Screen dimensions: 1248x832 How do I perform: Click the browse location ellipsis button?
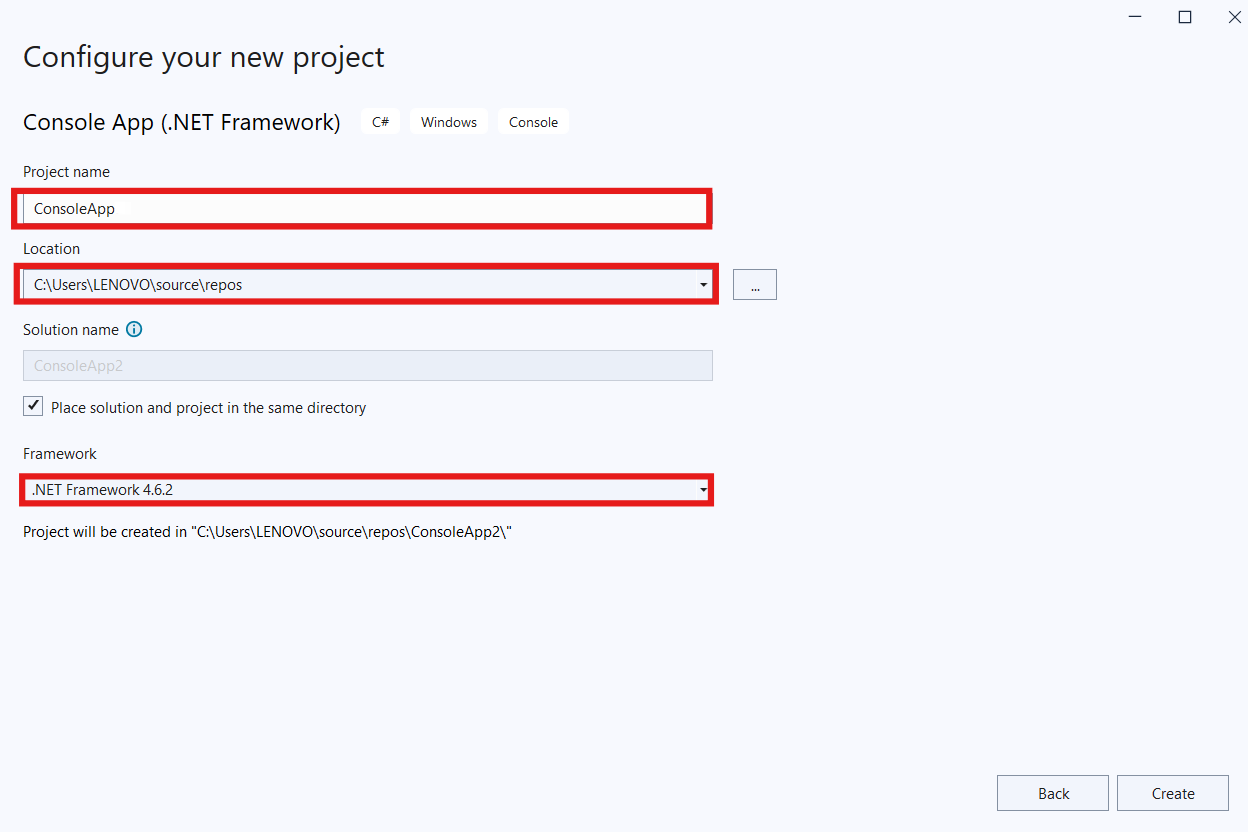pos(754,285)
